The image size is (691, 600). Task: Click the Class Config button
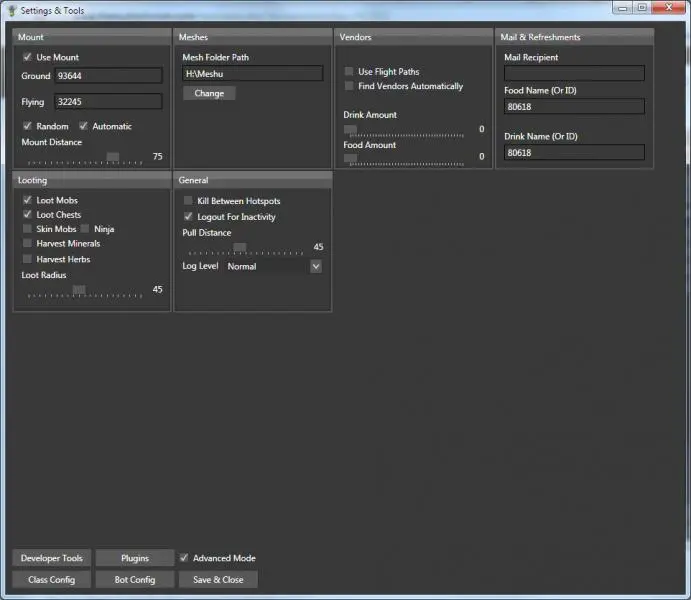[52, 580]
